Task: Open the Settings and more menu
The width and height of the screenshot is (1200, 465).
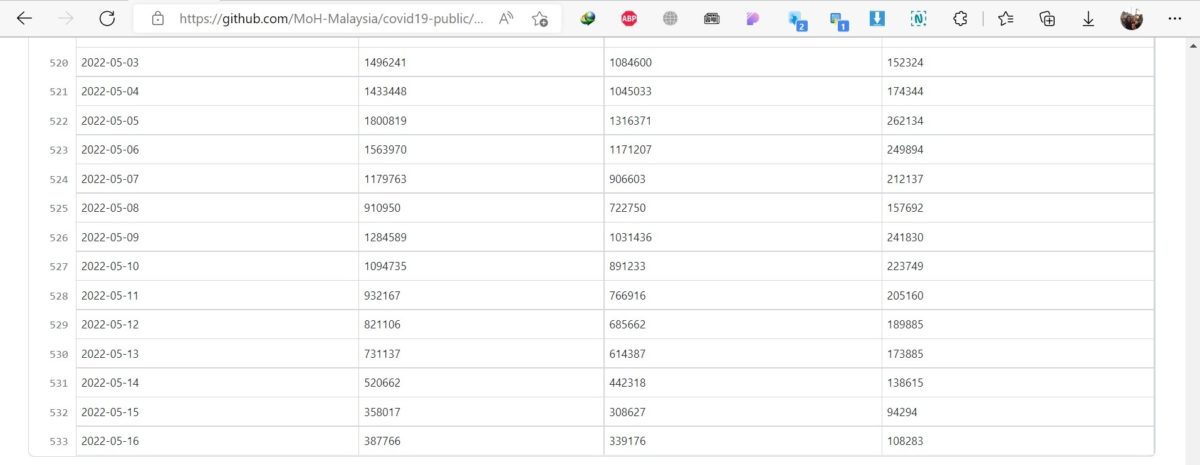Action: click(1175, 18)
